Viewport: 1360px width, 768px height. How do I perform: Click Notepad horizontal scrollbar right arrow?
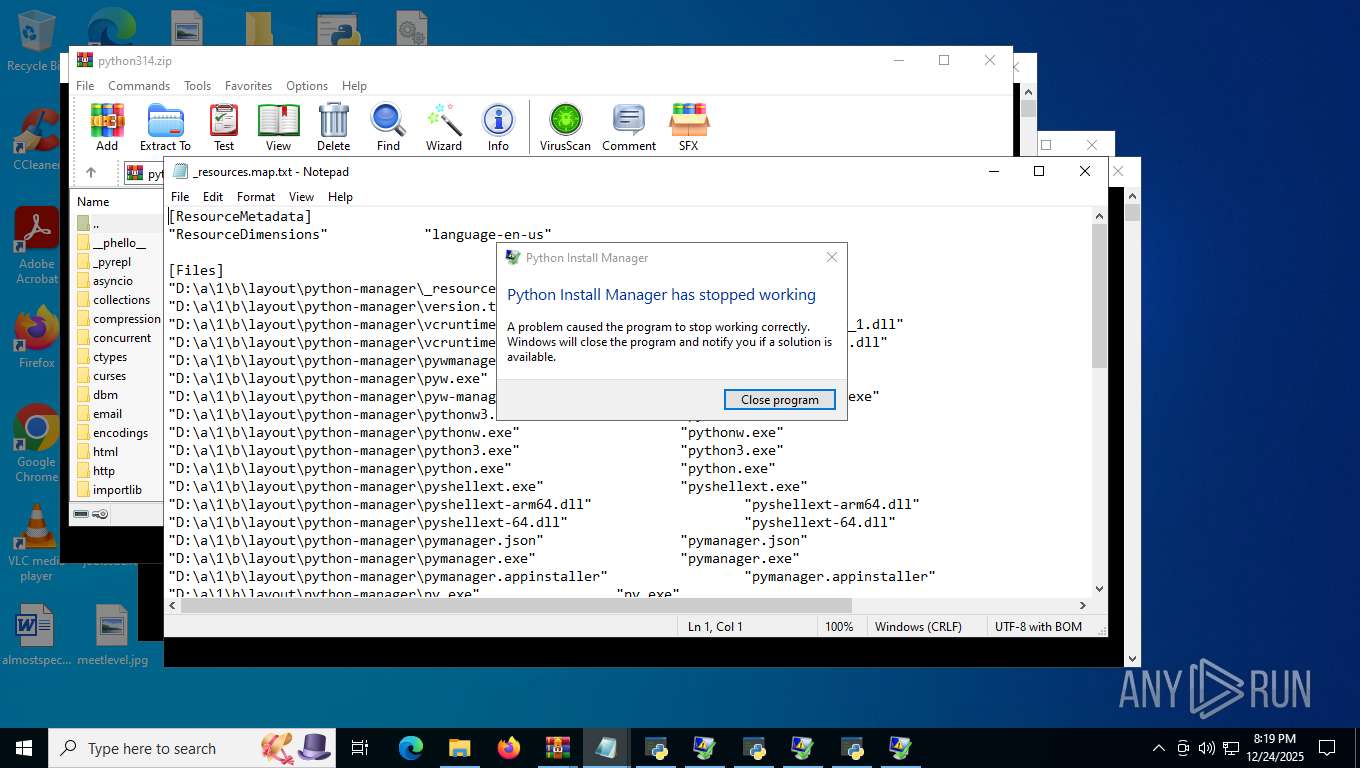[x=1082, y=605]
